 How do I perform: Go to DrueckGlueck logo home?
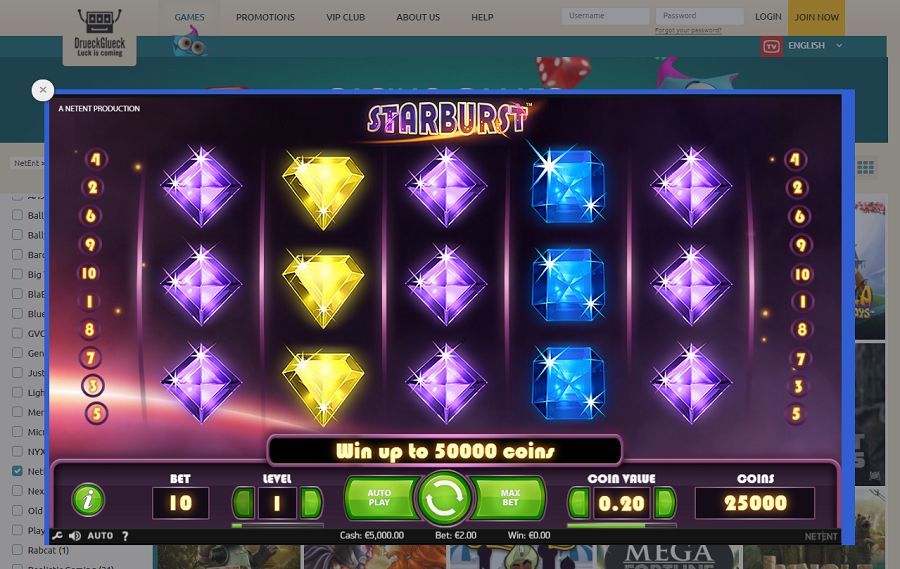point(99,34)
